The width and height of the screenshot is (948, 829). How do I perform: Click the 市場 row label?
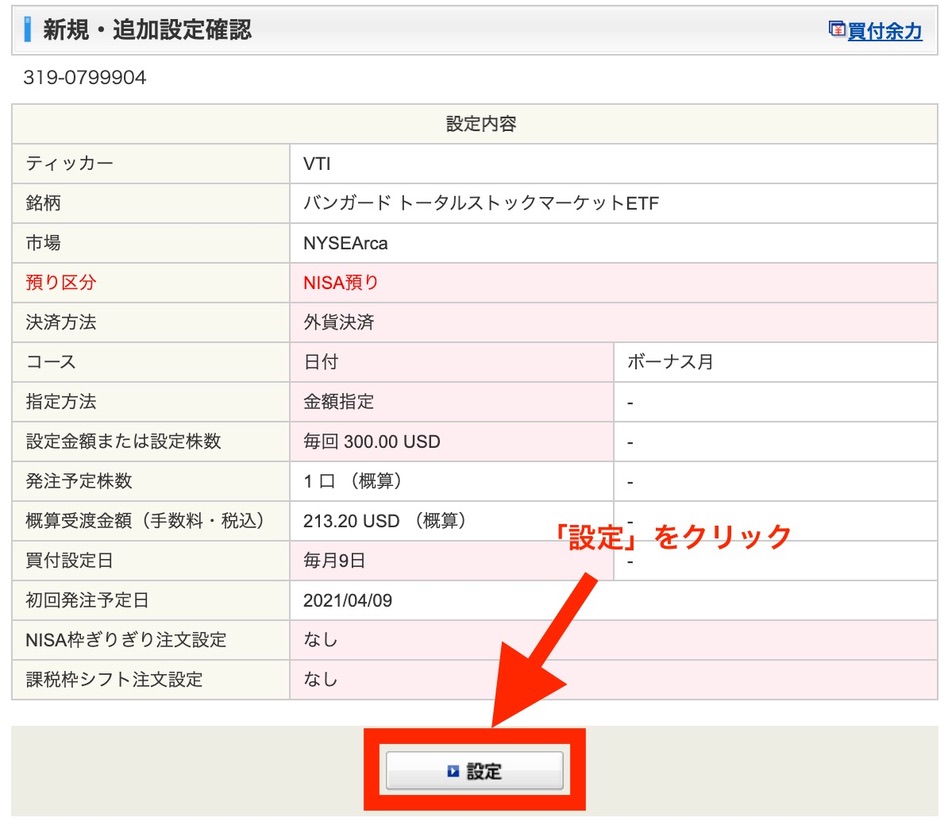coord(43,243)
